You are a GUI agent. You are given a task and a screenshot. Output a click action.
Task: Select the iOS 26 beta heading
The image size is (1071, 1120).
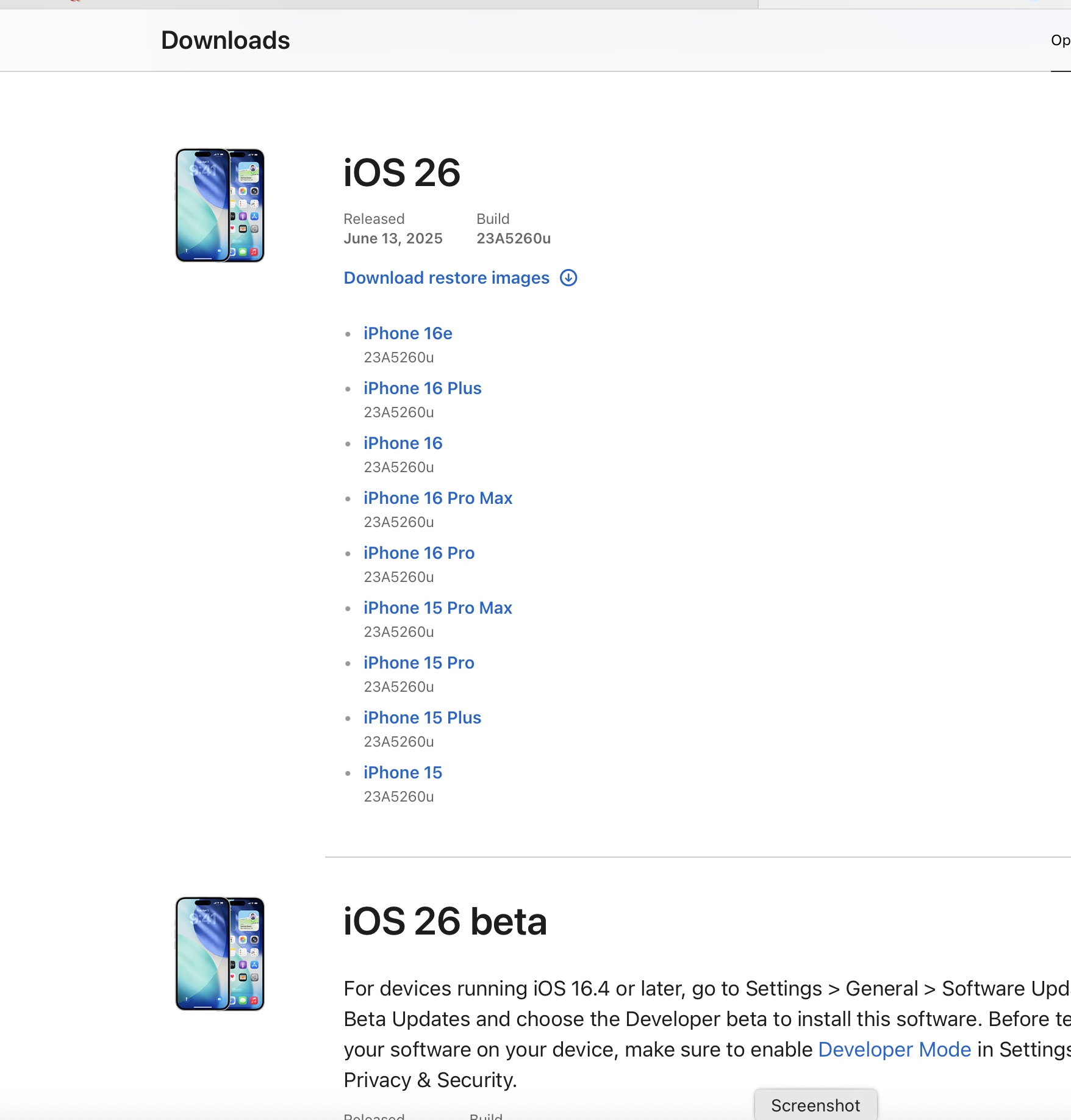click(445, 921)
